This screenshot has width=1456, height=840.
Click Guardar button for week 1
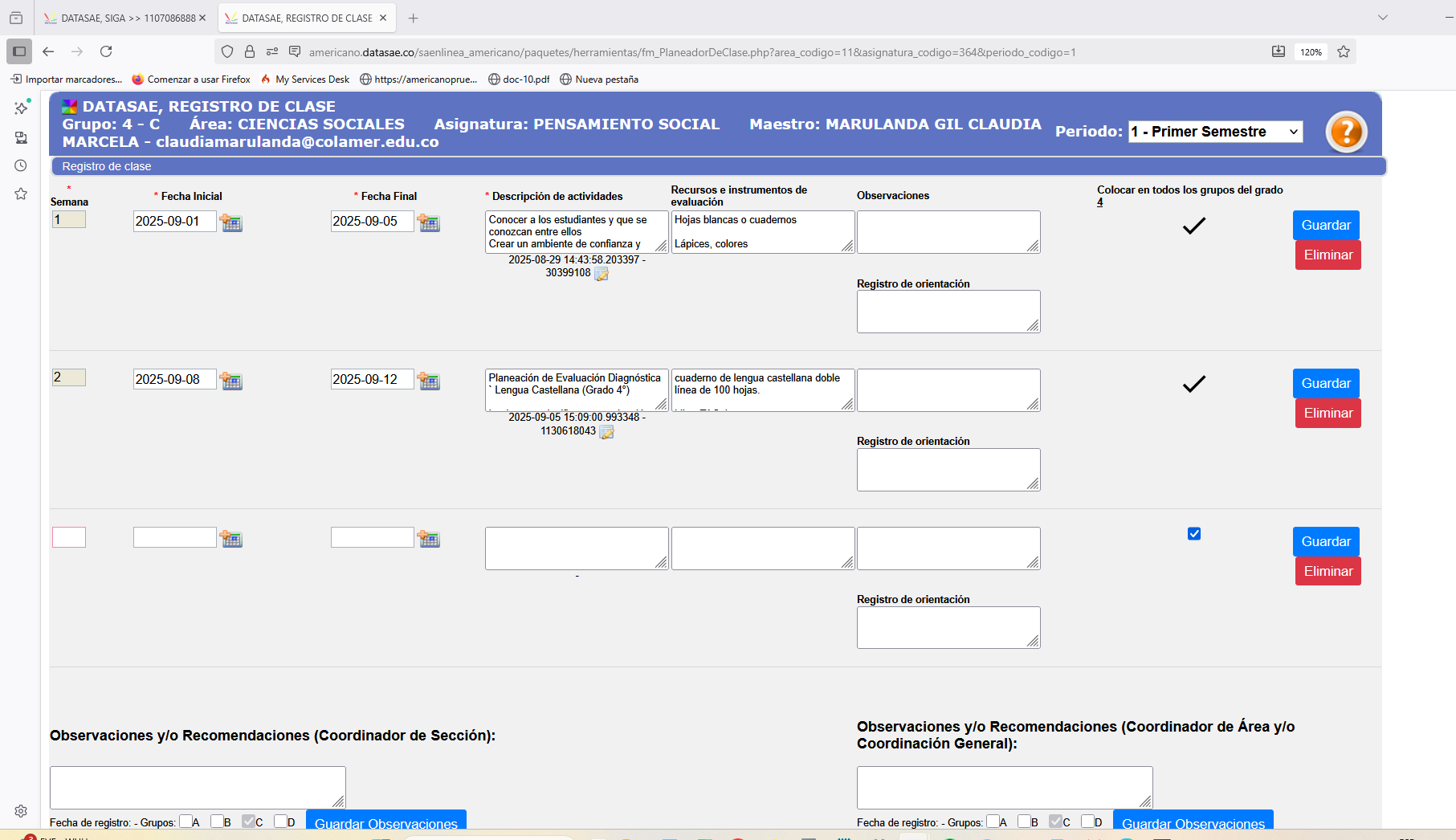click(1325, 225)
